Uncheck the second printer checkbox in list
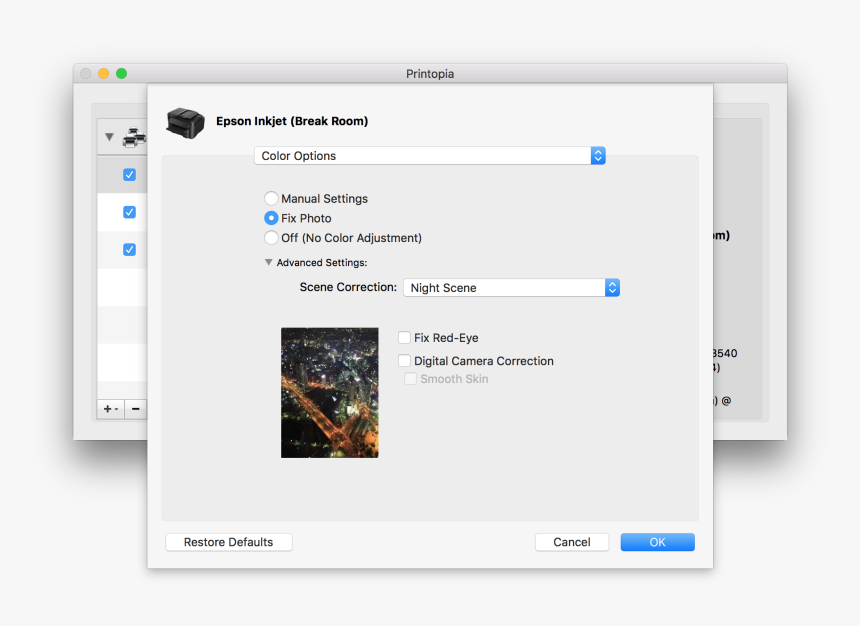This screenshot has width=860, height=626. (129, 212)
